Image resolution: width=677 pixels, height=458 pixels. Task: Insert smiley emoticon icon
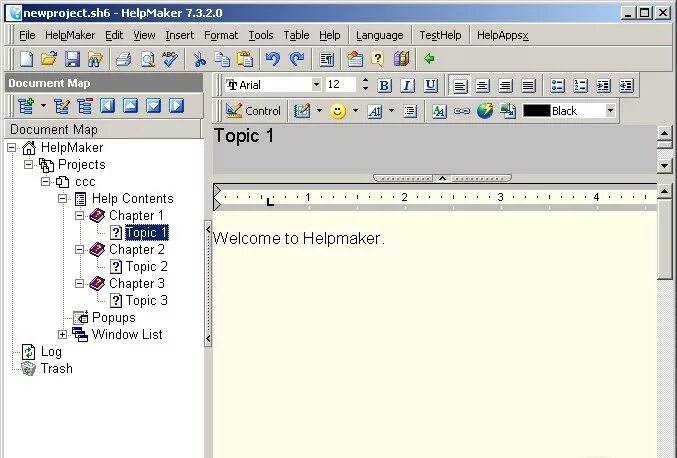(338, 111)
